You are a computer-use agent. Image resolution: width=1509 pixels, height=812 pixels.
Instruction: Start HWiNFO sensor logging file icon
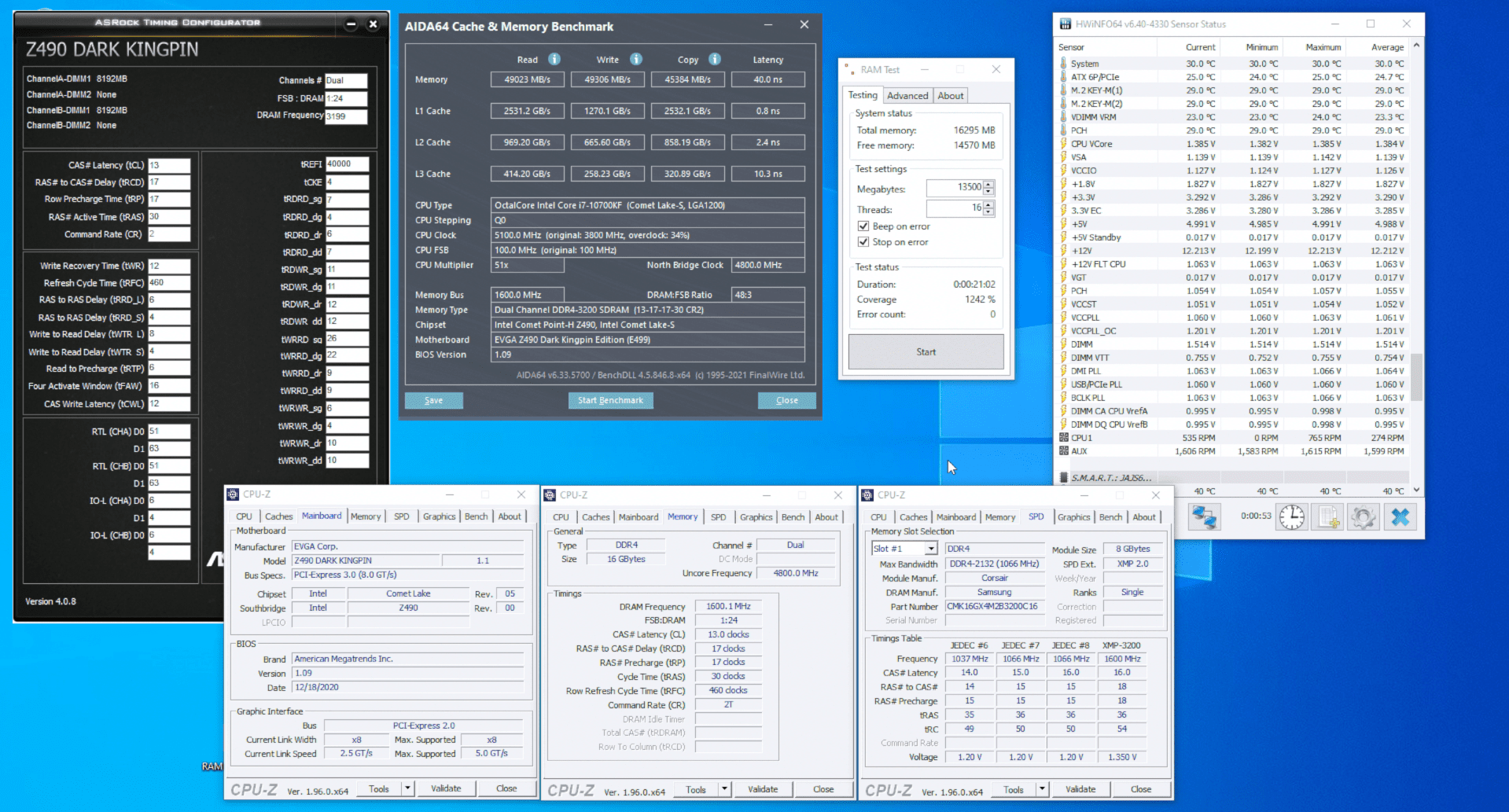pos(1328,516)
